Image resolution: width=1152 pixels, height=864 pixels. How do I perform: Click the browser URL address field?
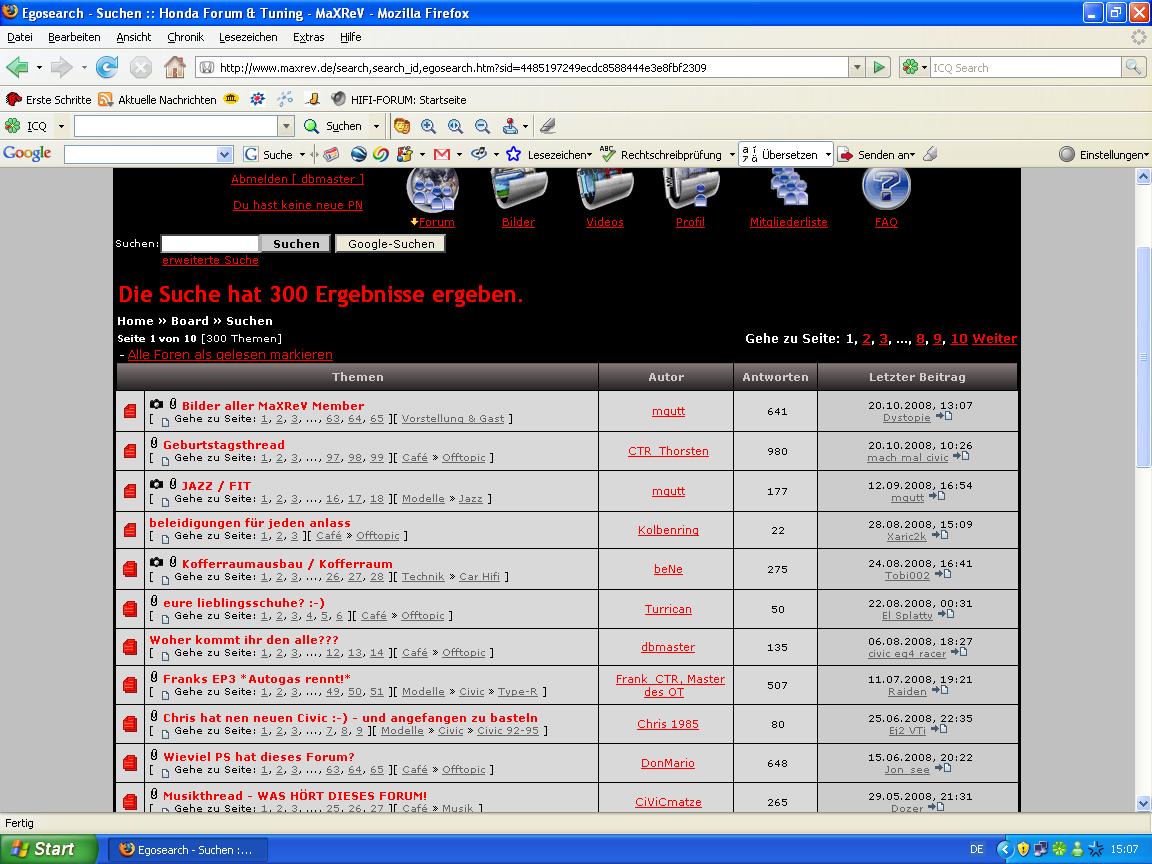coord(522,68)
